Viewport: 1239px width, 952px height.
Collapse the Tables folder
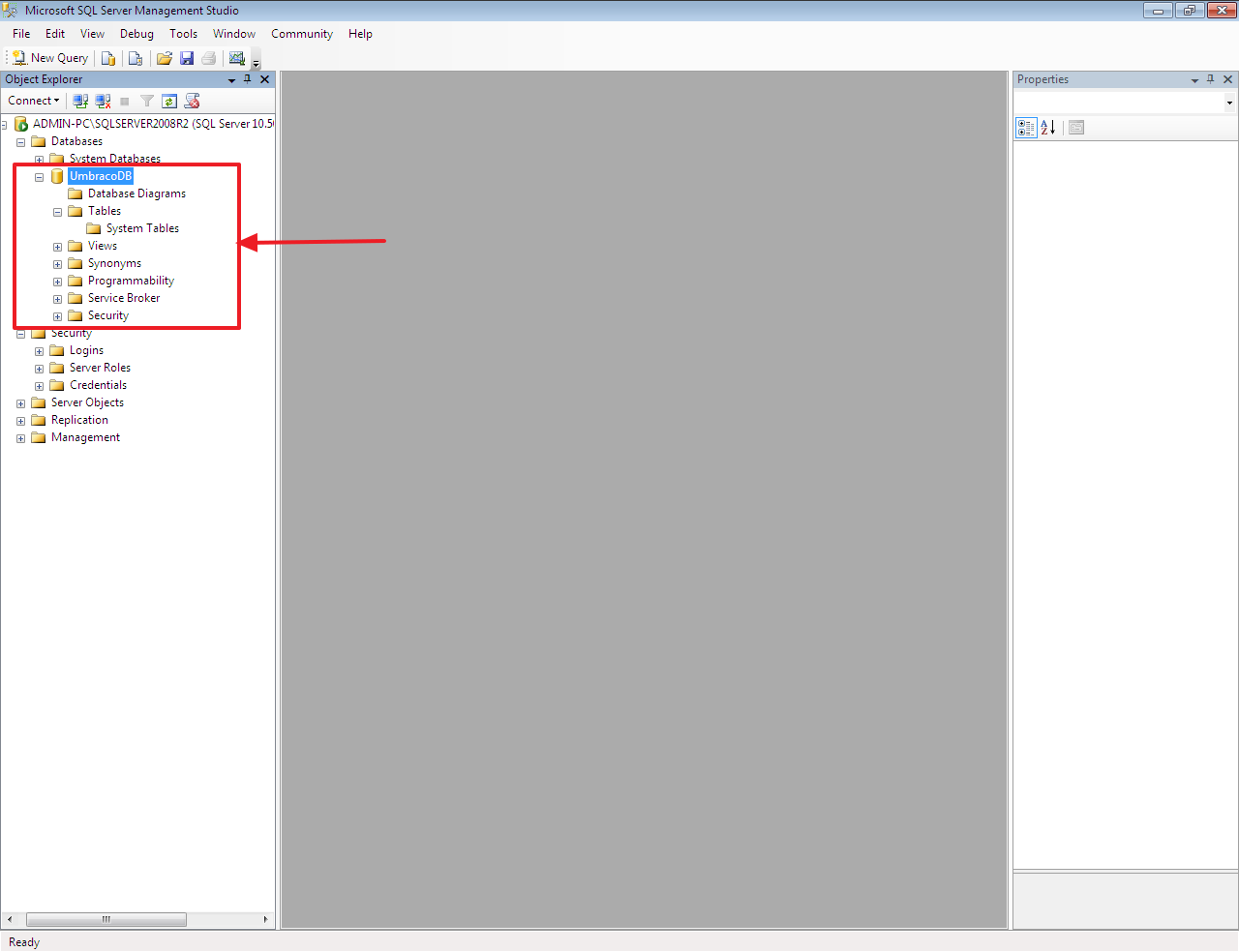[x=57, y=212]
